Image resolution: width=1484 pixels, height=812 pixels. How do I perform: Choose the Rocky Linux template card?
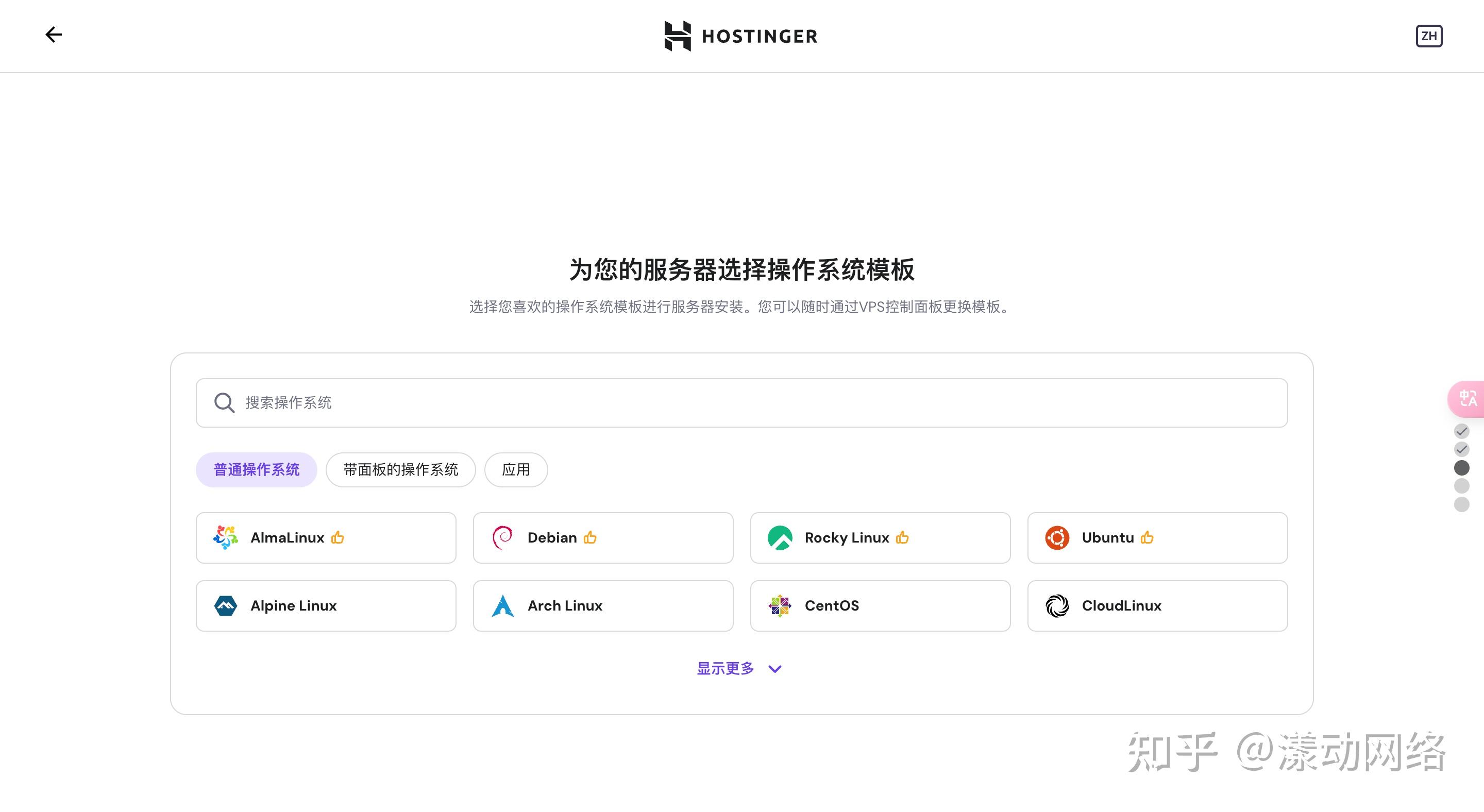[x=880, y=538]
